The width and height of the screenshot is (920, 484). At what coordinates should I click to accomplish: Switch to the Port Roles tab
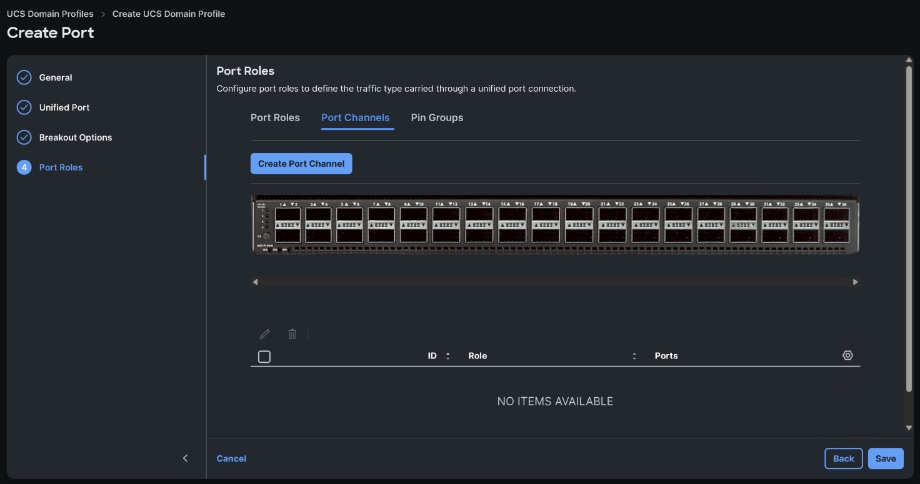(x=275, y=117)
